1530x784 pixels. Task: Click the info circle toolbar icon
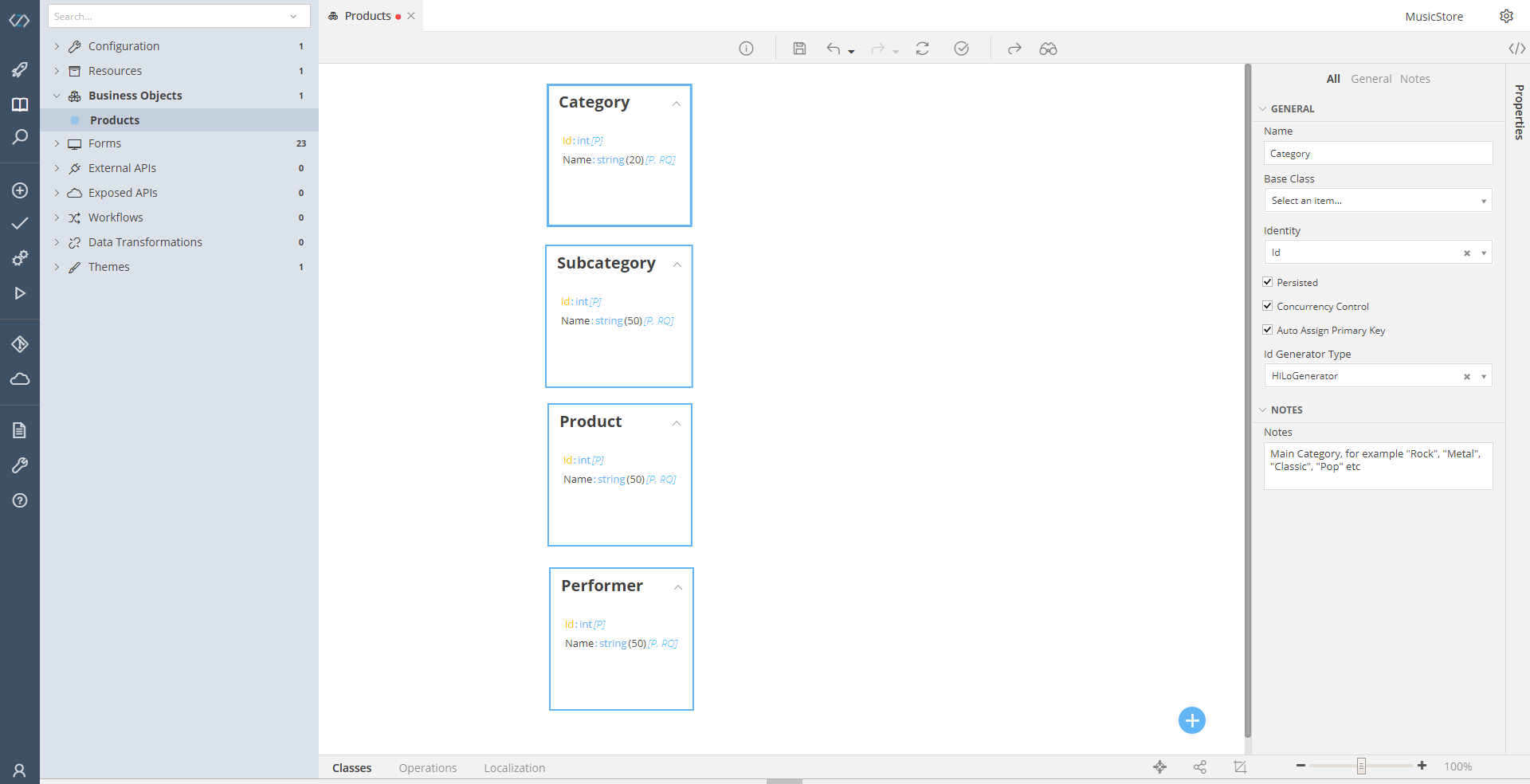tap(746, 49)
